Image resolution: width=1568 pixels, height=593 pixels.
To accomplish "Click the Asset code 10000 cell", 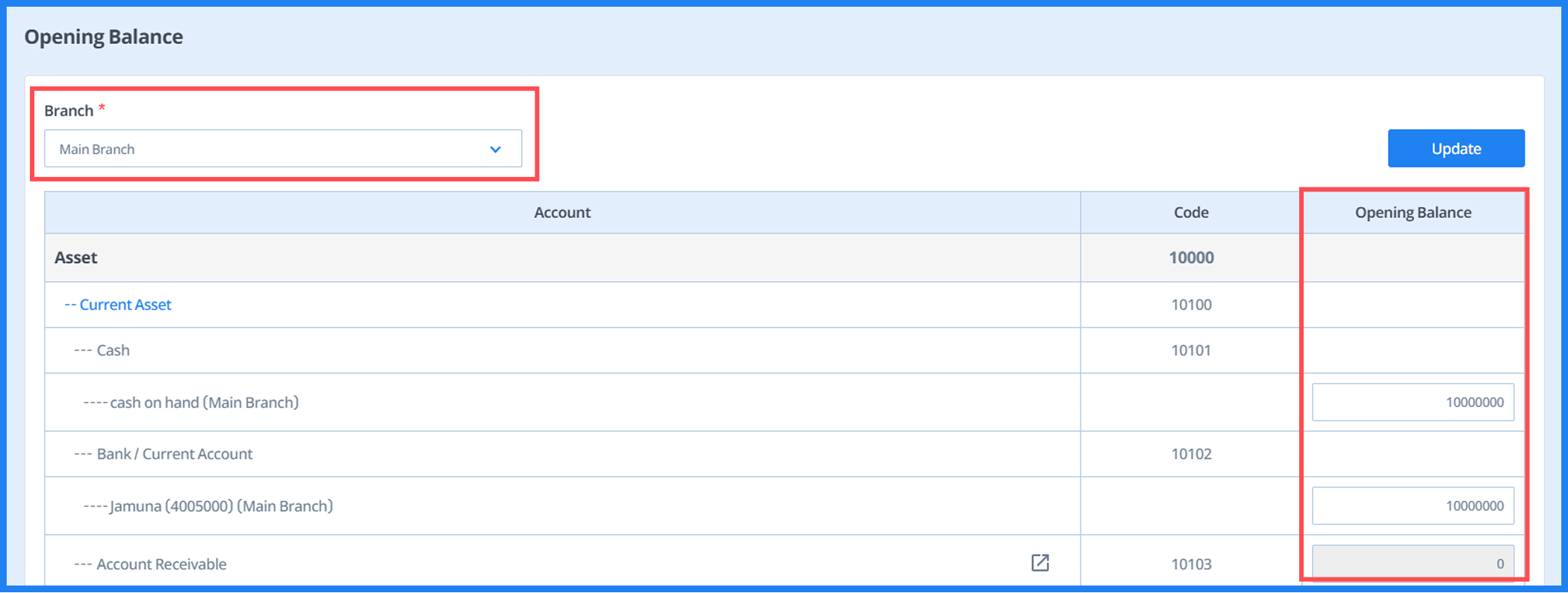I will click(x=1190, y=258).
